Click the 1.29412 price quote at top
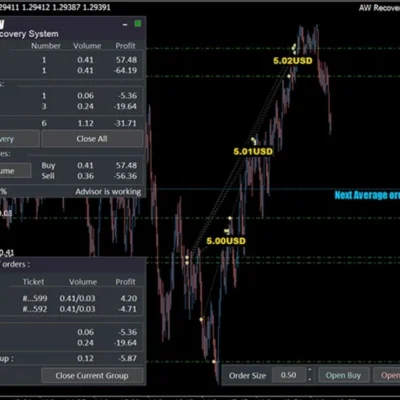The height and width of the screenshot is (400, 400). 37,7
